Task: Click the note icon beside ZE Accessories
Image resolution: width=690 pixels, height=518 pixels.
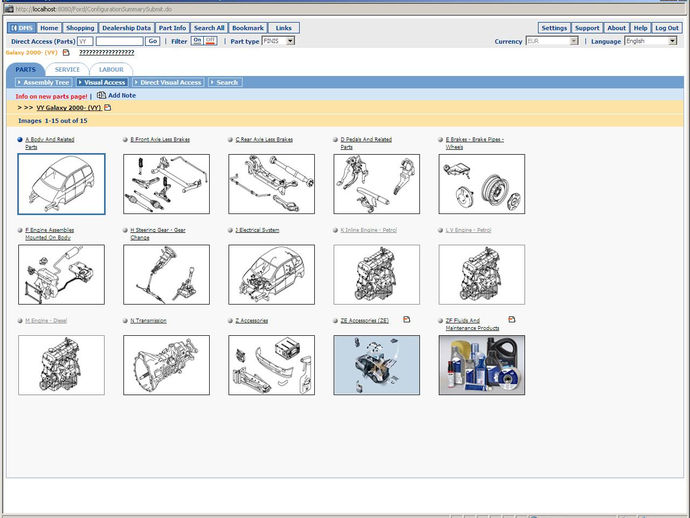Action: tap(407, 320)
